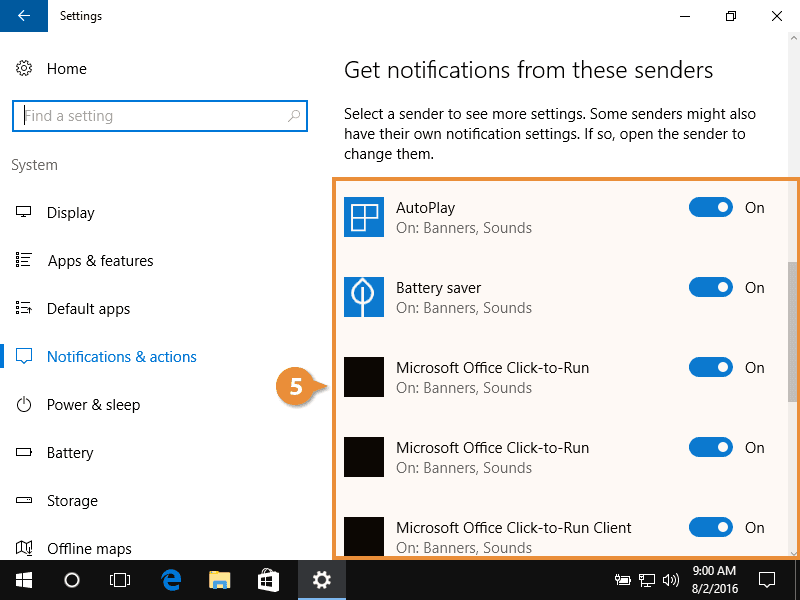Click the Offline maps icon
This screenshot has width=800, height=600.
pyautogui.click(x=23, y=548)
